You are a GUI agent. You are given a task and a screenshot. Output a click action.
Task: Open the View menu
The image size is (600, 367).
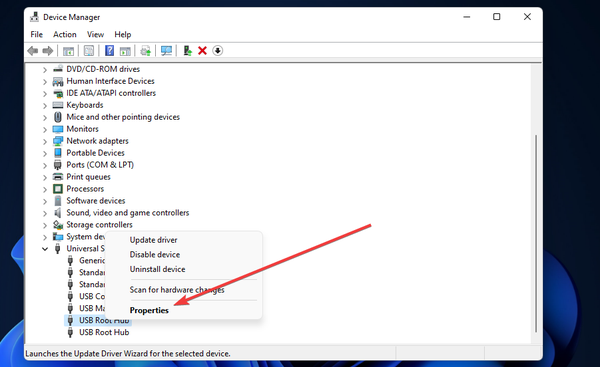pyautogui.click(x=95, y=34)
